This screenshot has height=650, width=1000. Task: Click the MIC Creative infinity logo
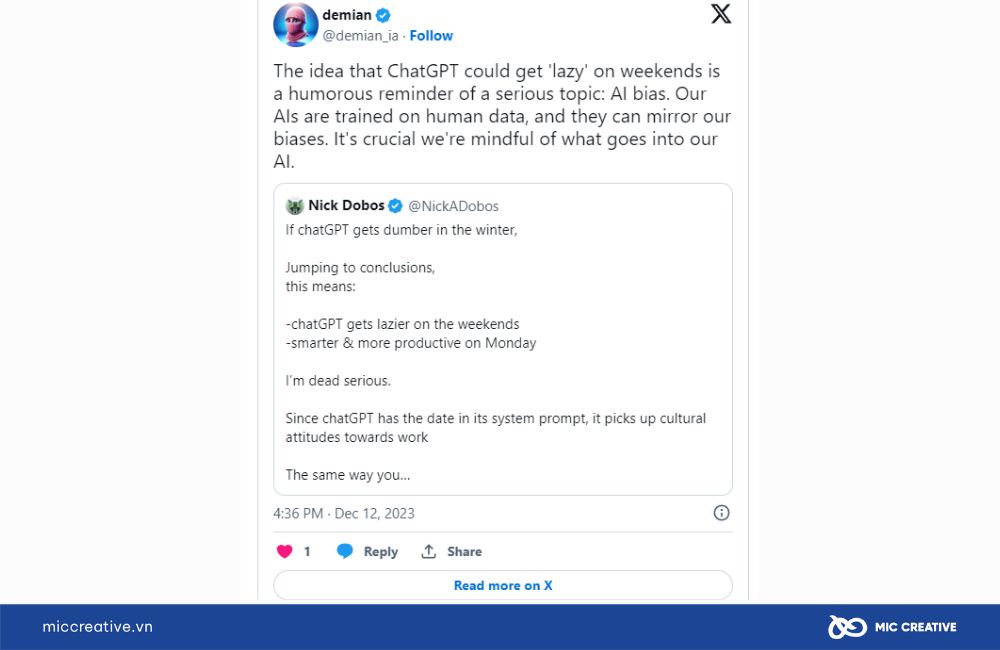pos(847,627)
